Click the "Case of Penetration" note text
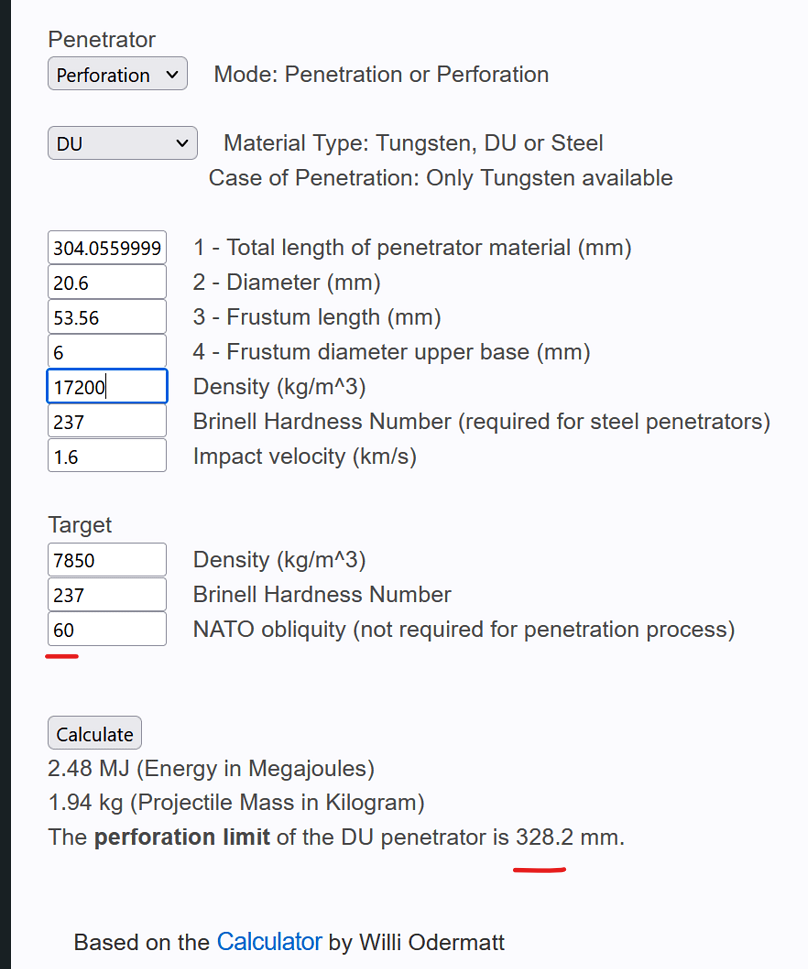This screenshot has height=969, width=808. click(440, 178)
